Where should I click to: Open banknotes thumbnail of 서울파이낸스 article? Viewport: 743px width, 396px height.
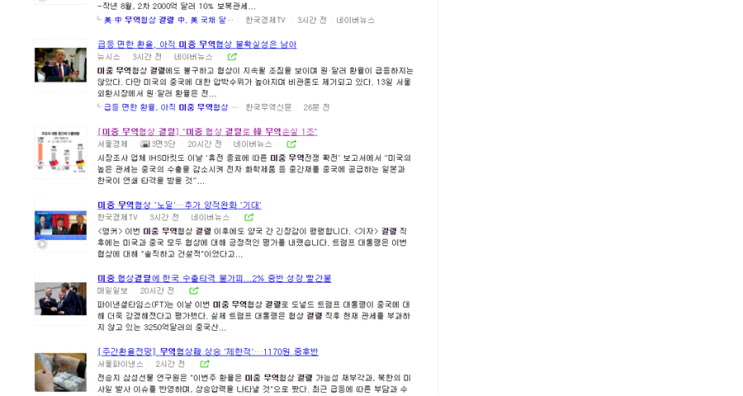tap(61, 372)
